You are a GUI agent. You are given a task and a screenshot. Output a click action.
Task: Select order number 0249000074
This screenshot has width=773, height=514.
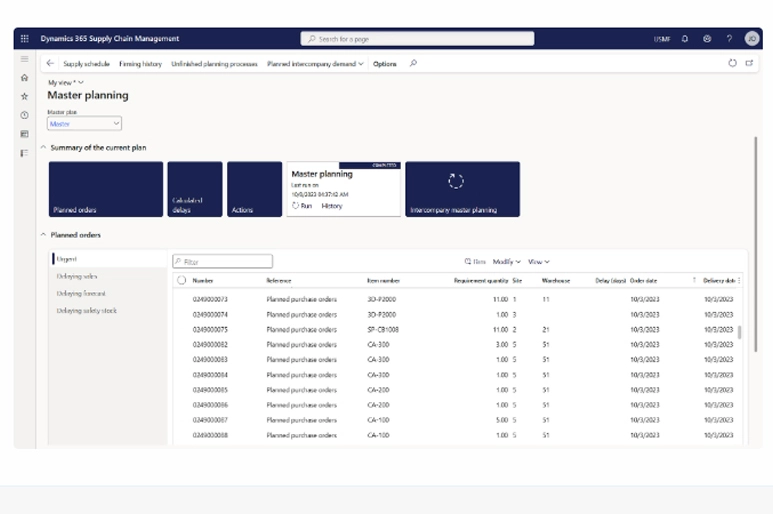(x=210, y=314)
